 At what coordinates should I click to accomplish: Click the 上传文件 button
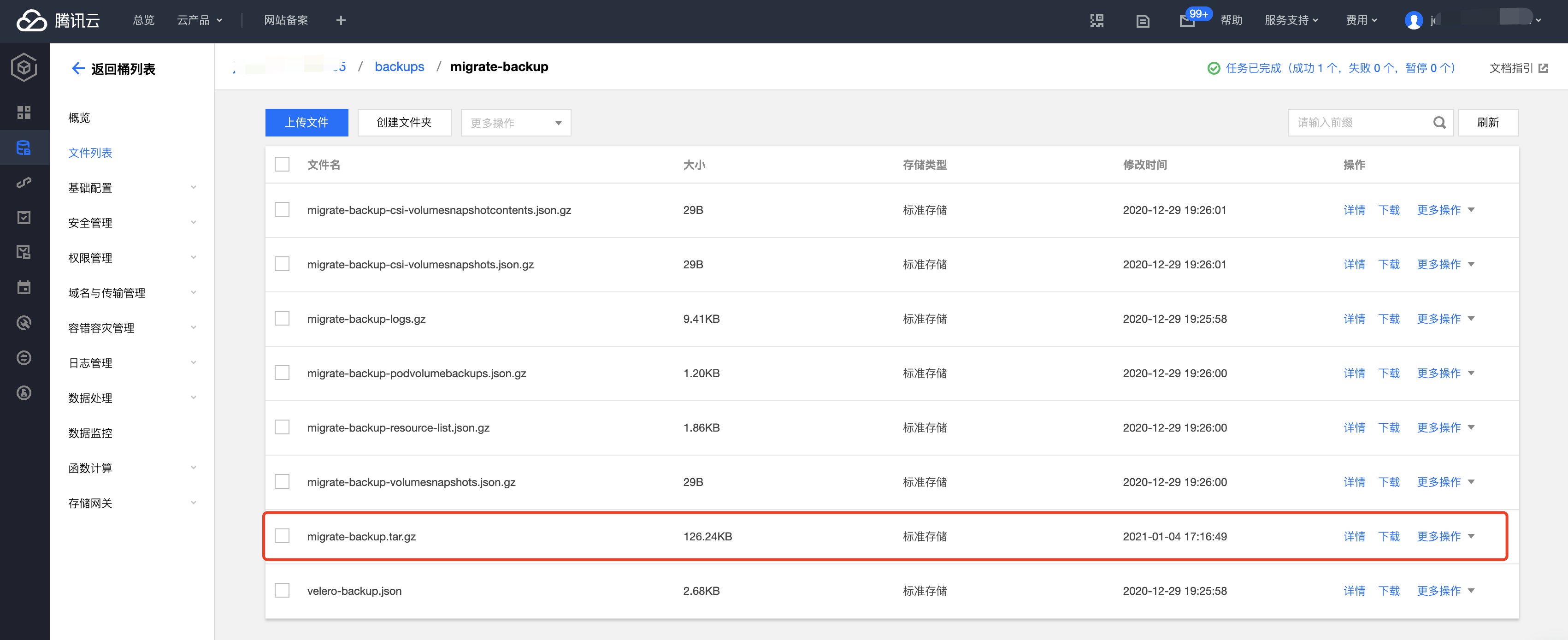coord(306,123)
